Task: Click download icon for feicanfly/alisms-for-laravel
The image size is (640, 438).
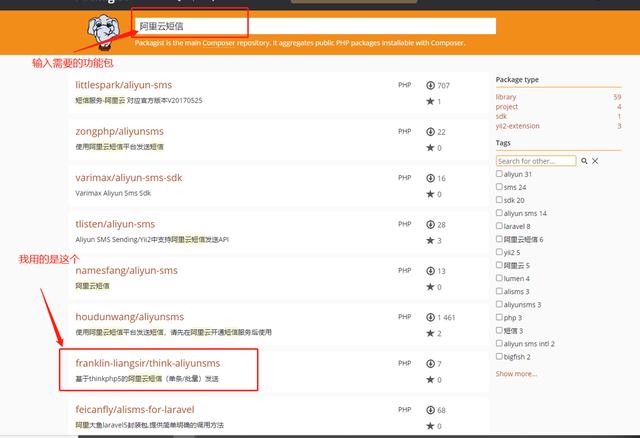Action: tap(430, 410)
